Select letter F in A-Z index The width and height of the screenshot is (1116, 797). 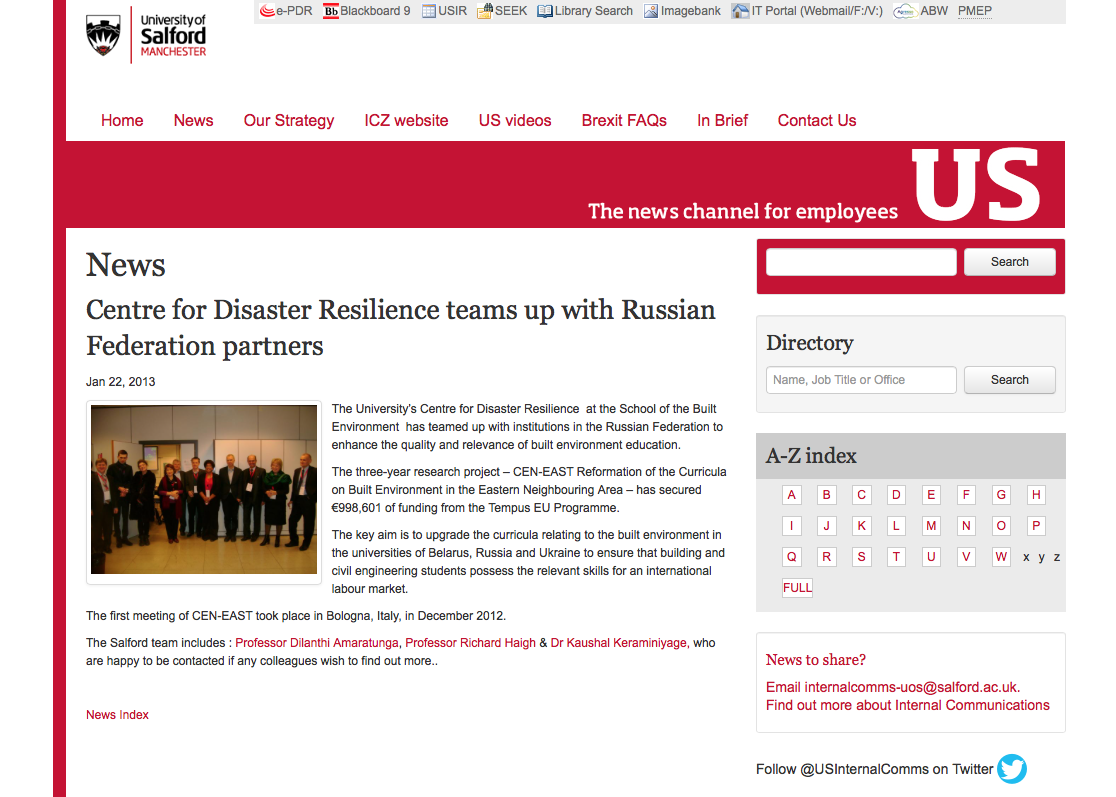(966, 495)
